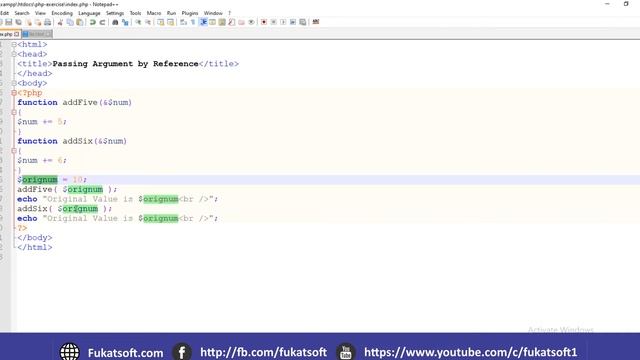Toggle file monitoring eye icon
The image size is (640, 360).
(251, 22)
